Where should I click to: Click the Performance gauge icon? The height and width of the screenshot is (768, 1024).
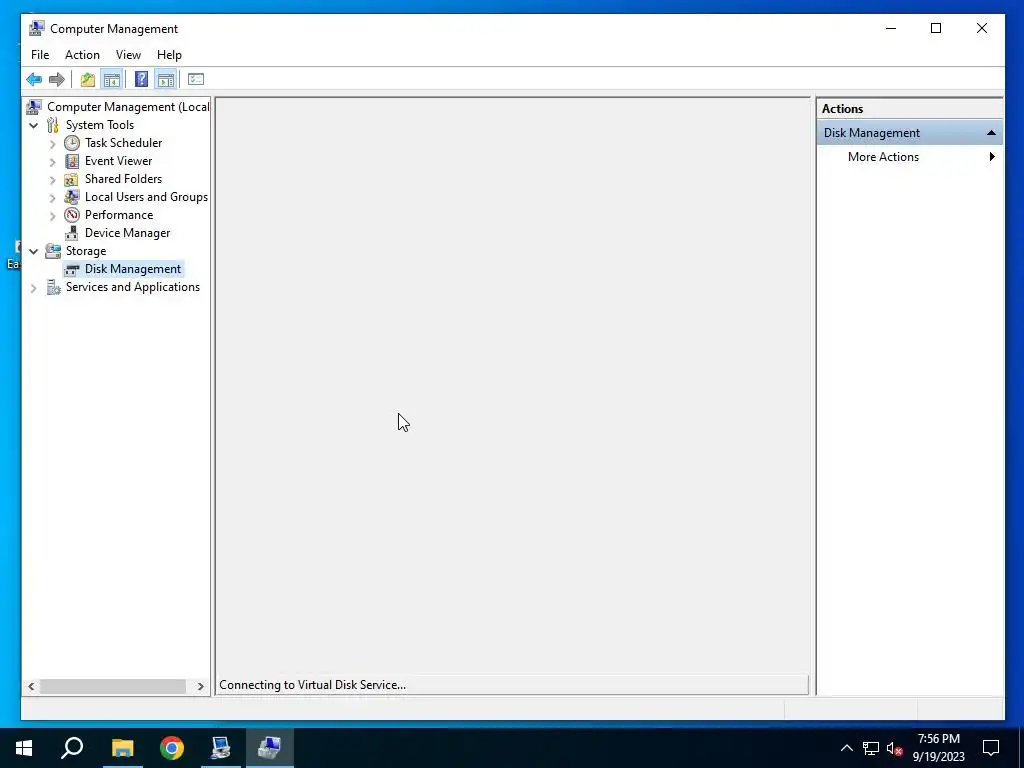(72, 215)
